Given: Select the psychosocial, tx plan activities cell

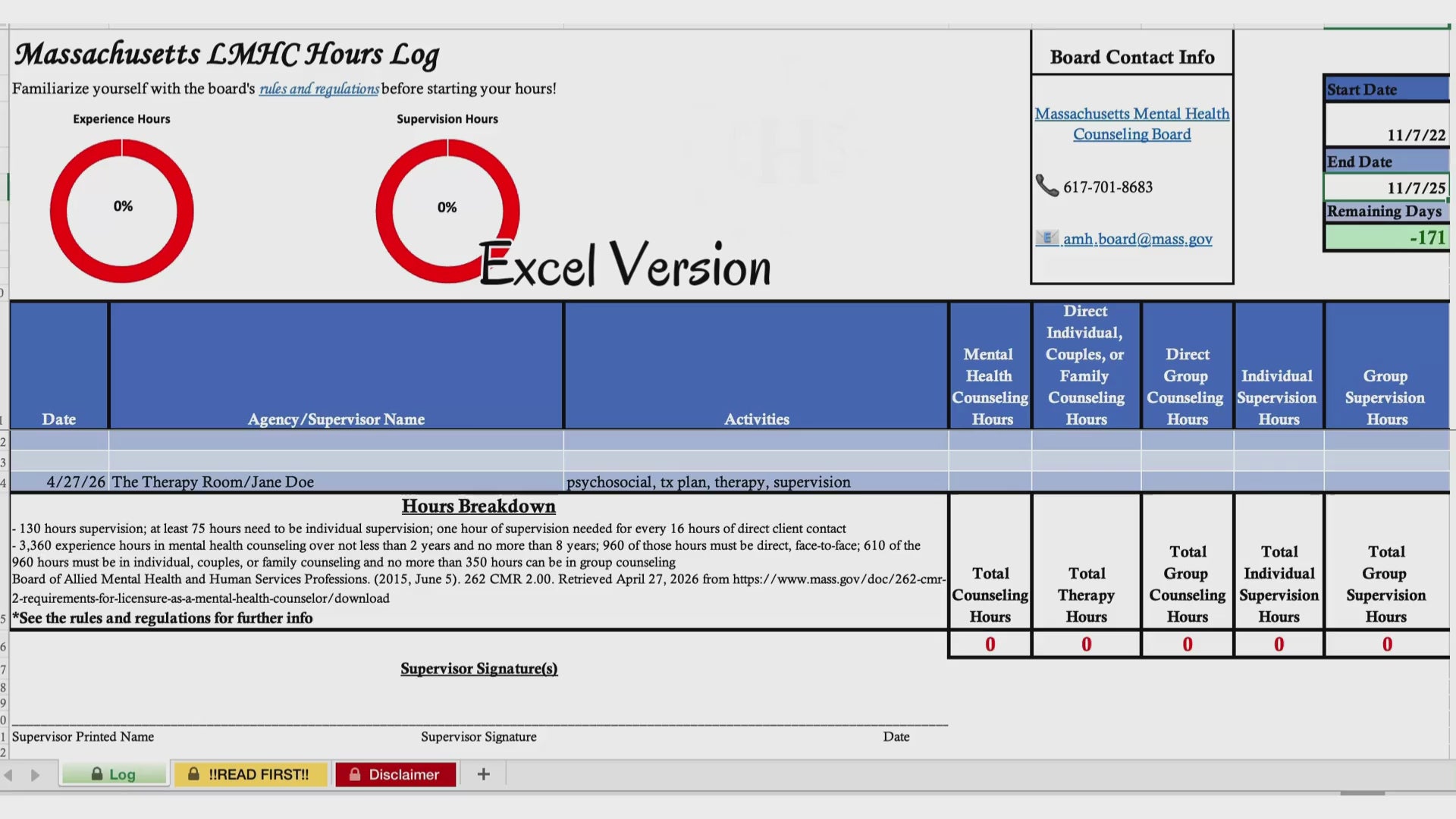Looking at the screenshot, I should click(x=756, y=482).
